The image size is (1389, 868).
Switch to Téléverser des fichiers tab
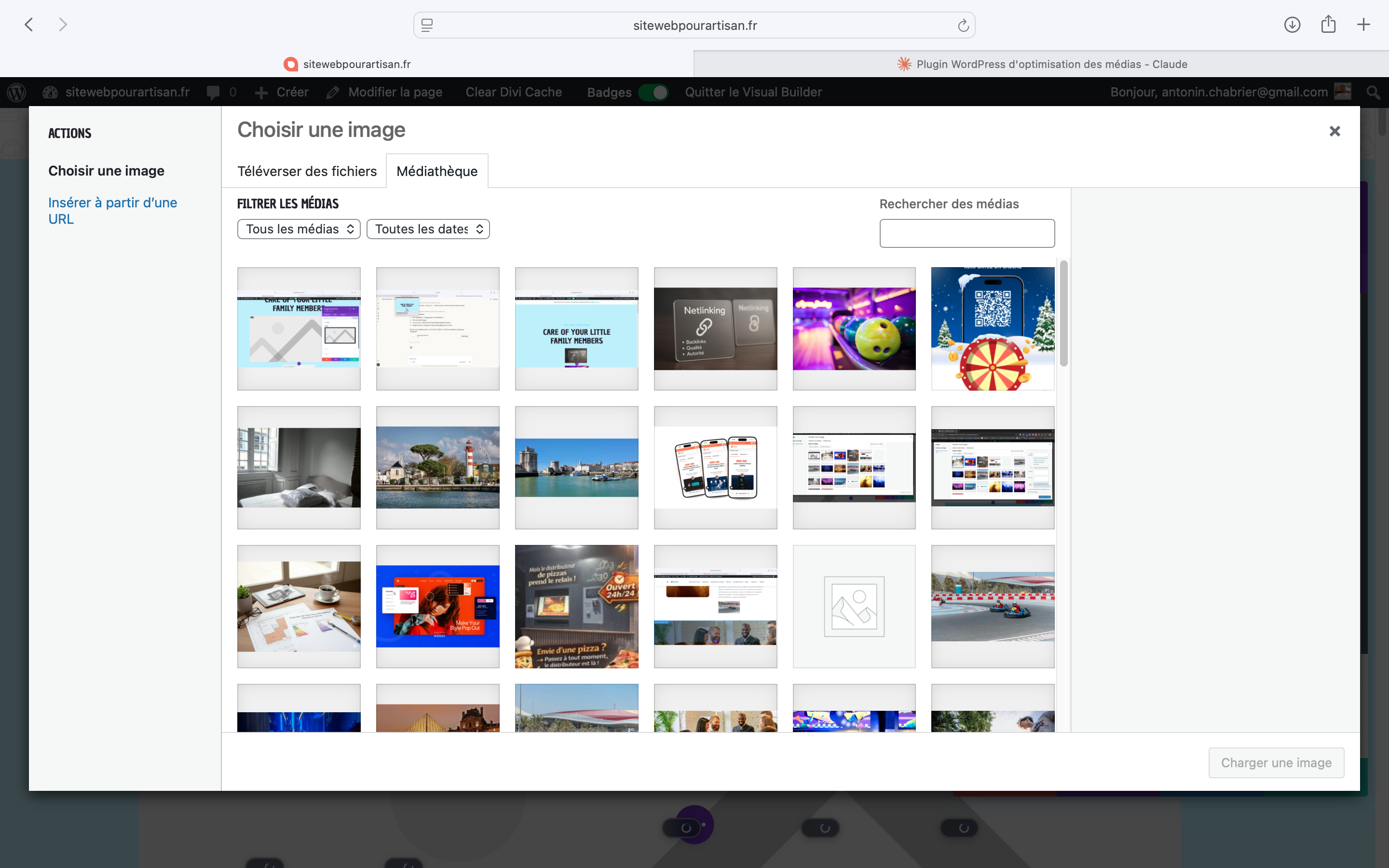307,171
